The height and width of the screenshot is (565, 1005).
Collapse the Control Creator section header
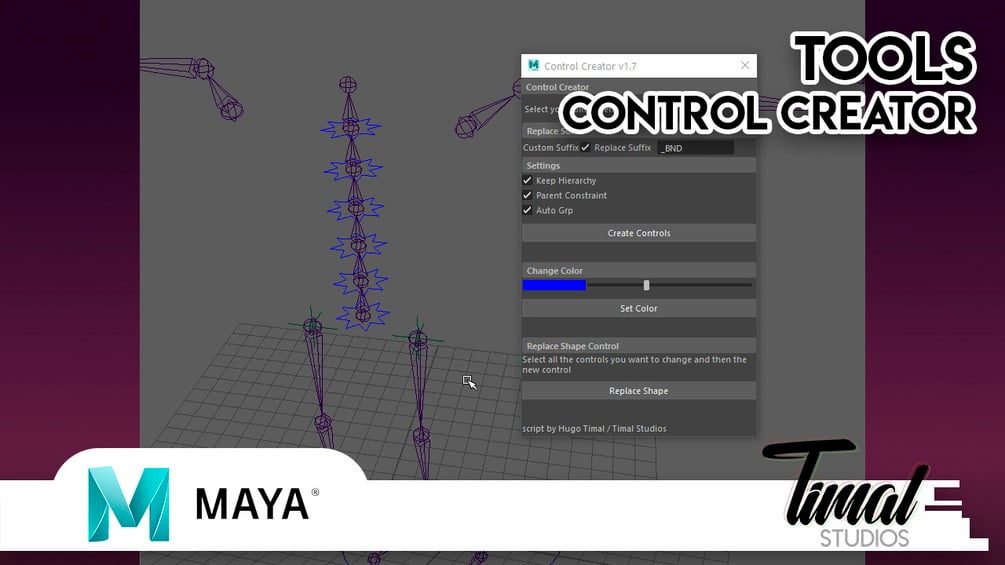[x=638, y=87]
